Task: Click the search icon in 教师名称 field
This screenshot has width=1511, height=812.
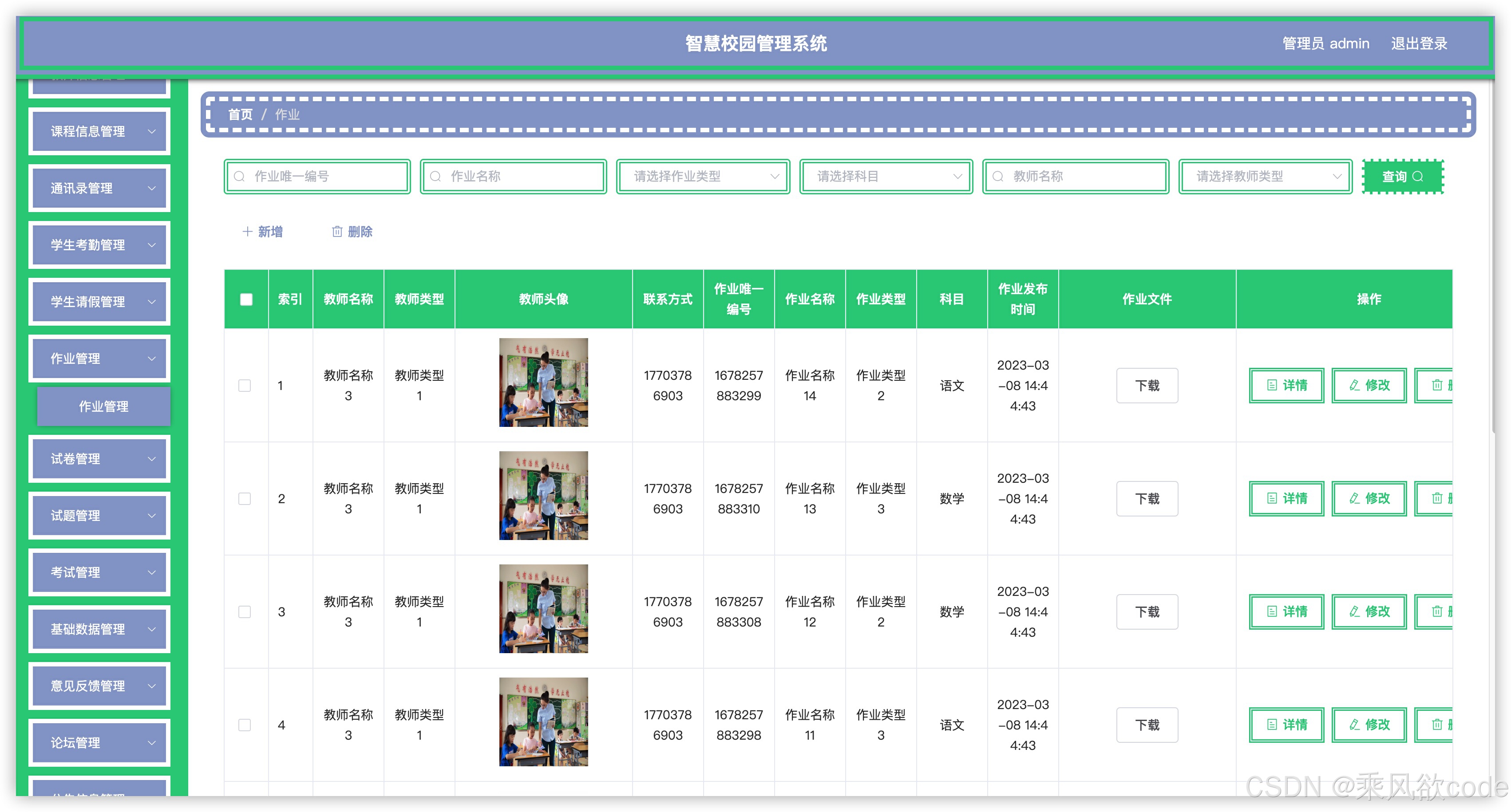Action: (x=998, y=177)
